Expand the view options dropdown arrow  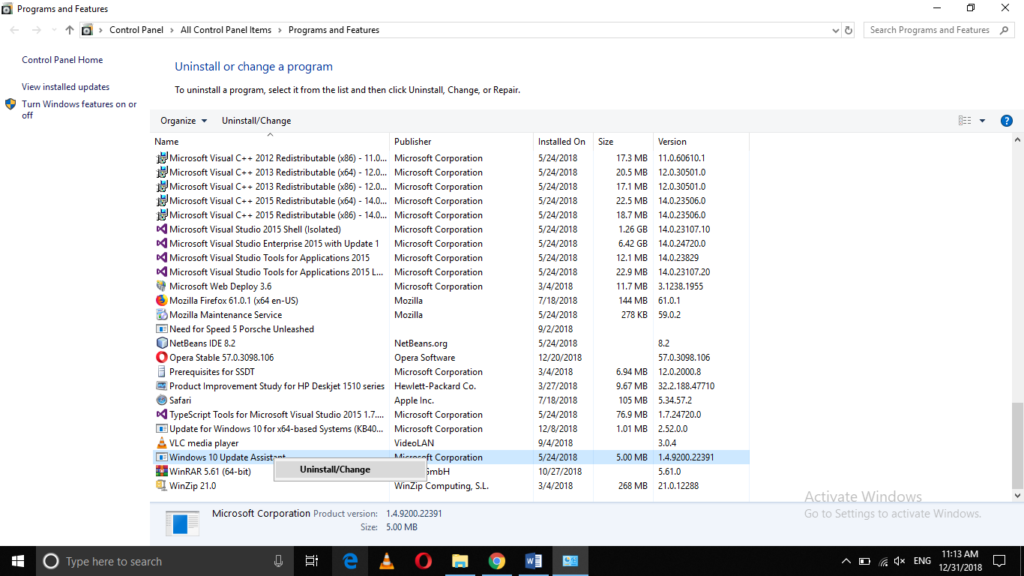(x=982, y=121)
